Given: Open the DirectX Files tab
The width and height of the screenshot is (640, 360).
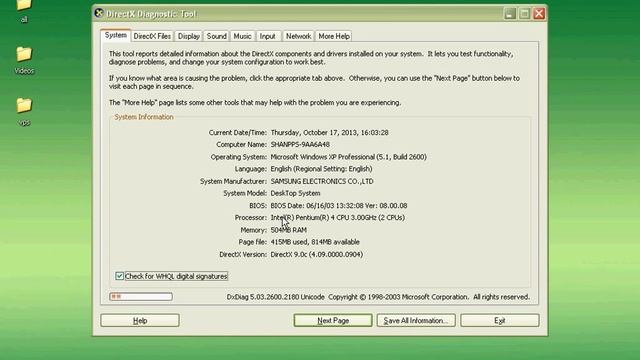Looking at the screenshot, I should coord(152,36).
